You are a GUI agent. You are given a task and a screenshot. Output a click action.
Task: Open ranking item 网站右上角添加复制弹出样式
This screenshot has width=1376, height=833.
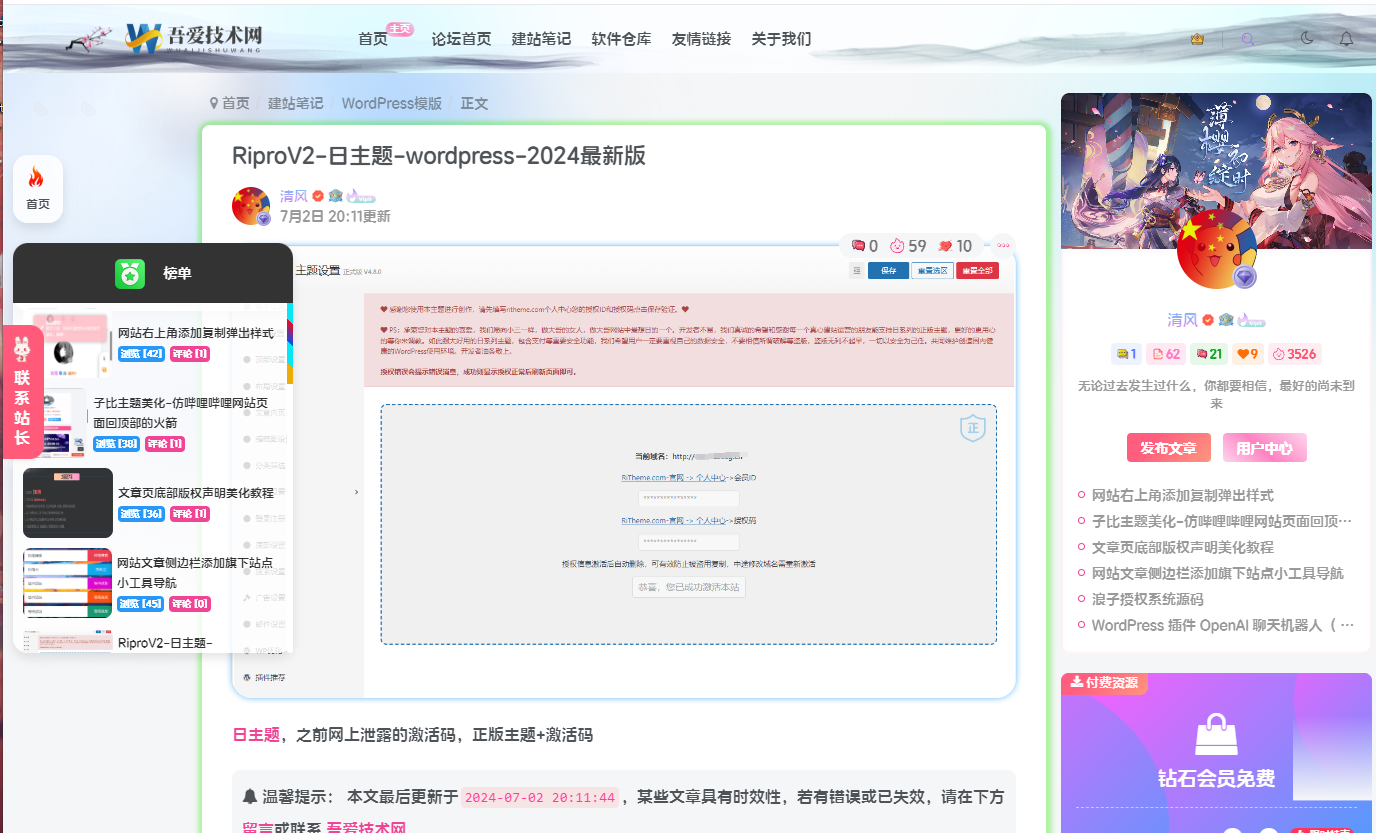pos(196,333)
